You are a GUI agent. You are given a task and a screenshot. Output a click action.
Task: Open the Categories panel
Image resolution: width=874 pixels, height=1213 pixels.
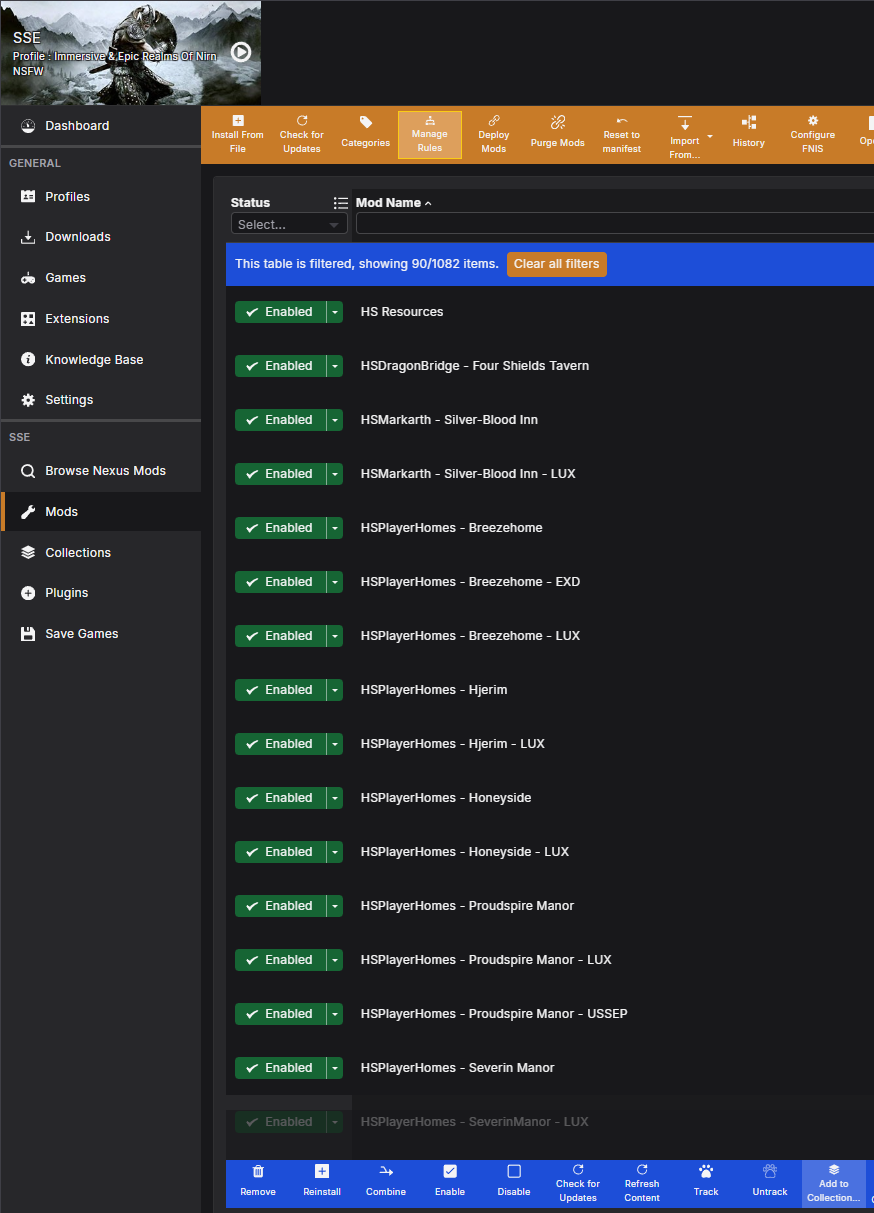(365, 134)
